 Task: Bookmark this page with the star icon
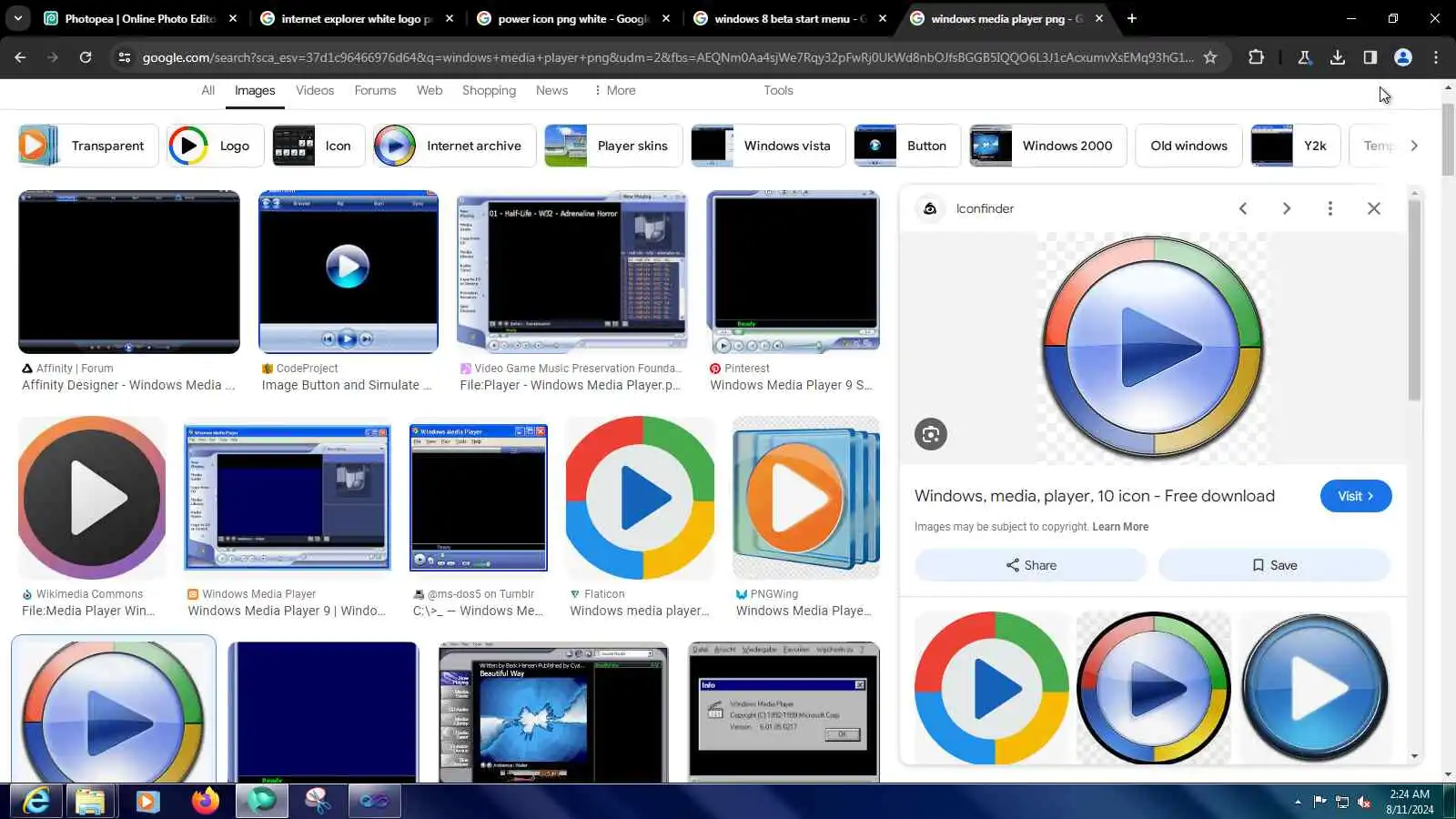coord(1210,57)
